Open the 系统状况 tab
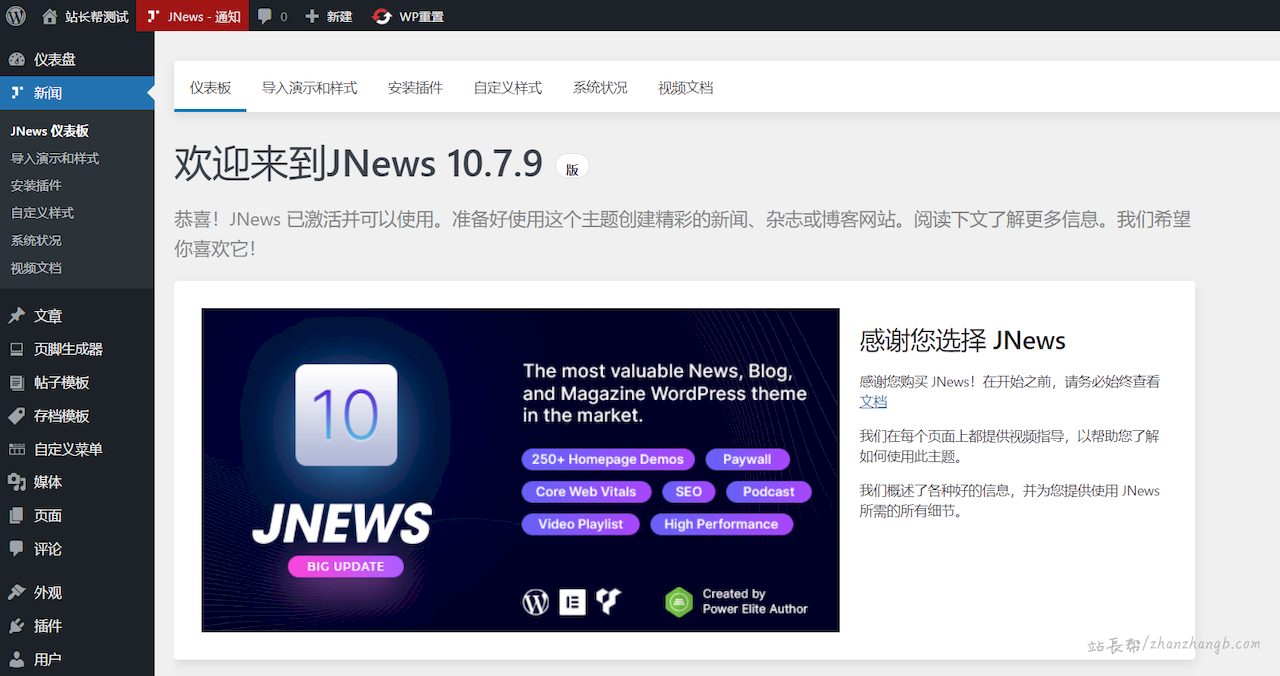 pos(600,88)
